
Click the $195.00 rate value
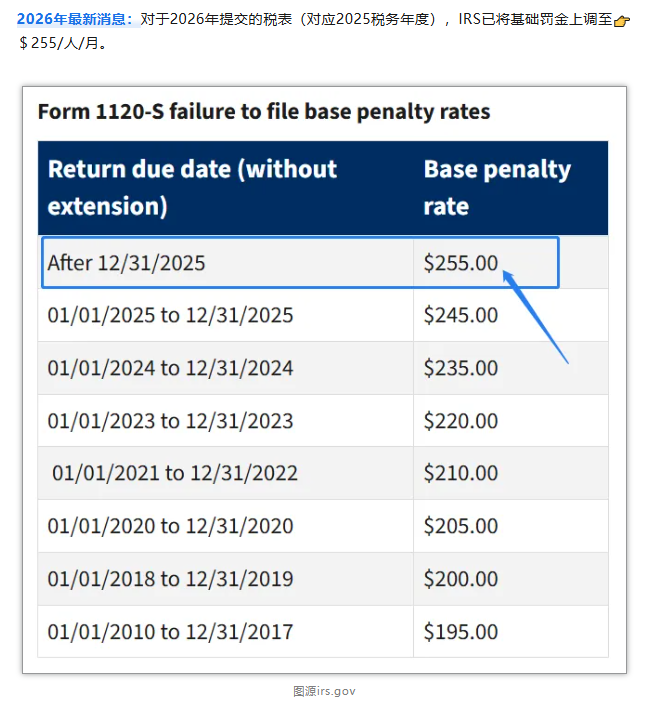coord(461,632)
